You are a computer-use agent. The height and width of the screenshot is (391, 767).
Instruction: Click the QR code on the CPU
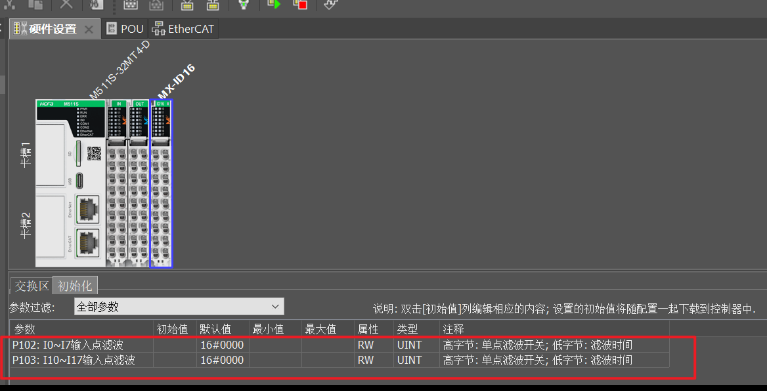tap(94, 153)
